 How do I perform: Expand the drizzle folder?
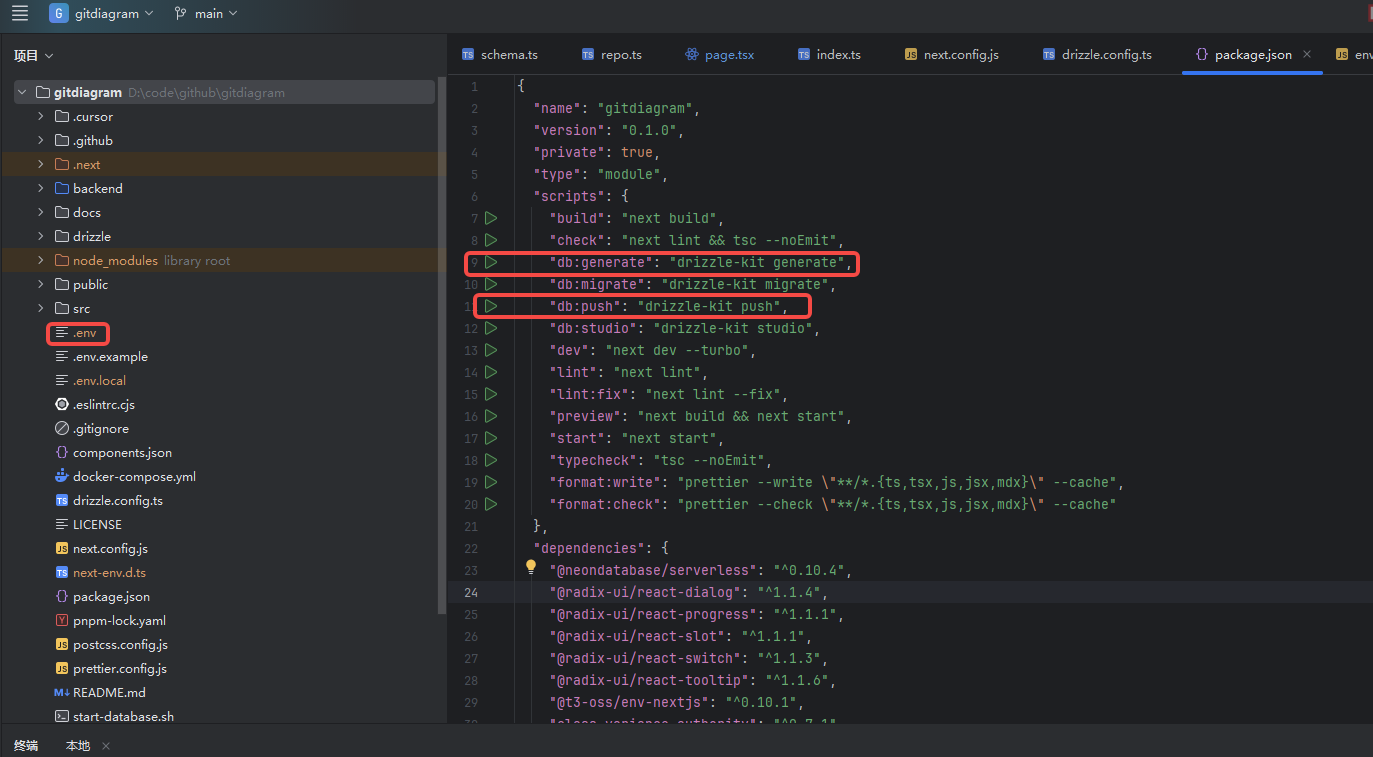point(41,236)
